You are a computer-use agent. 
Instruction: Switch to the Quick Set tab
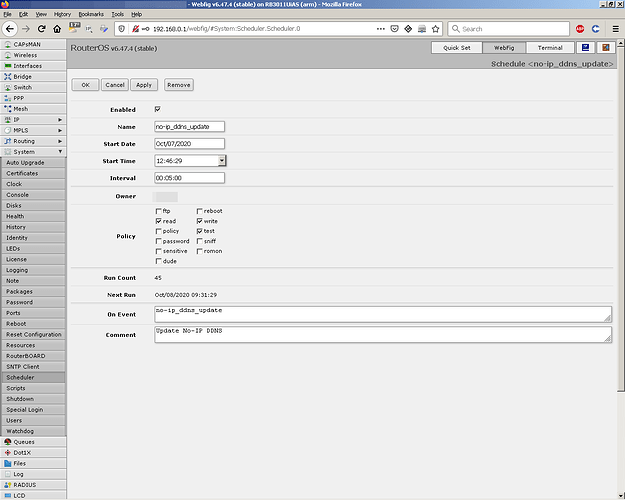(x=457, y=47)
